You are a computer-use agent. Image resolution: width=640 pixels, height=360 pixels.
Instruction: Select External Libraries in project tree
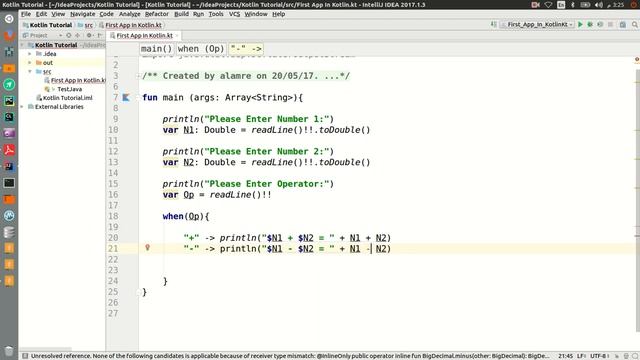click(56, 107)
